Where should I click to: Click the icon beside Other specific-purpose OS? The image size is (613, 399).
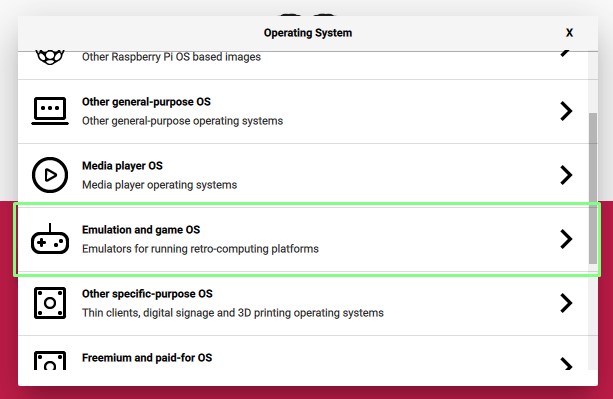click(x=50, y=303)
